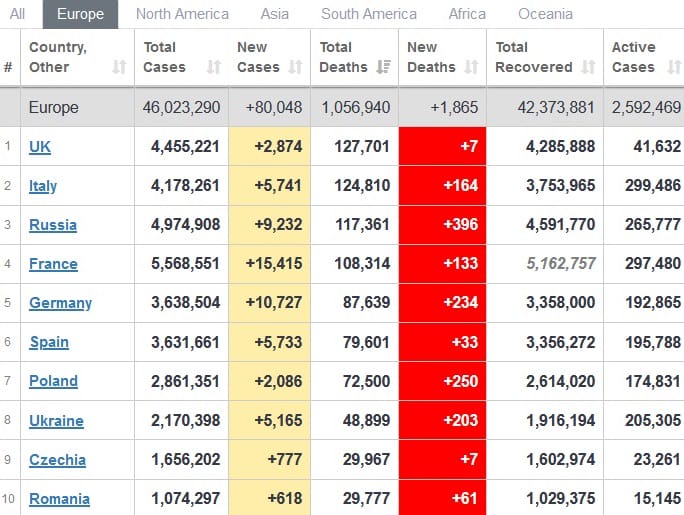Switch to the All tab
Viewport: 684px width, 515px height.
[x=18, y=14]
